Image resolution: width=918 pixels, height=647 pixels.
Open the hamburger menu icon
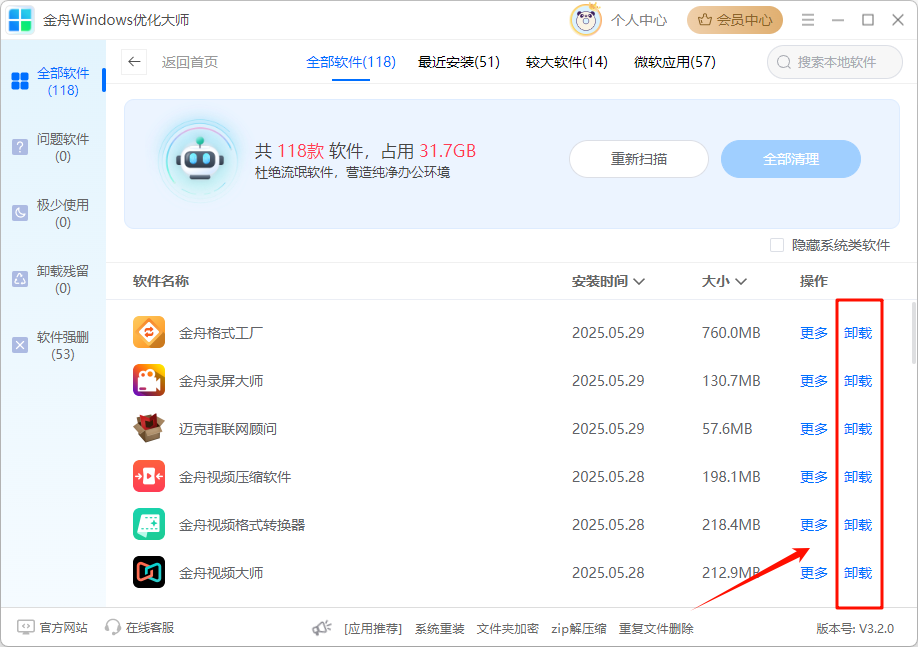click(808, 20)
